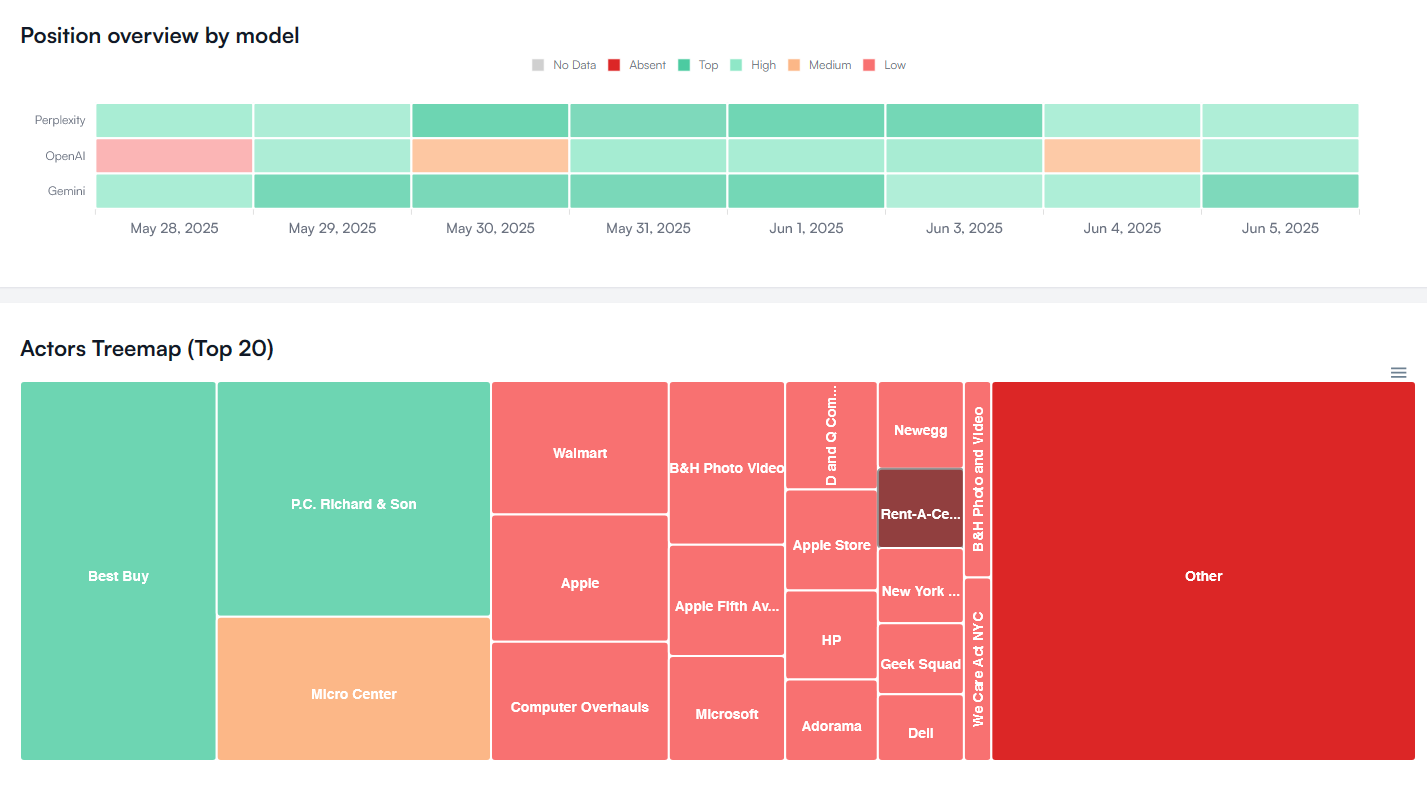The height and width of the screenshot is (785, 1427).
Task: Toggle the No Data legend entry
Action: 564,65
